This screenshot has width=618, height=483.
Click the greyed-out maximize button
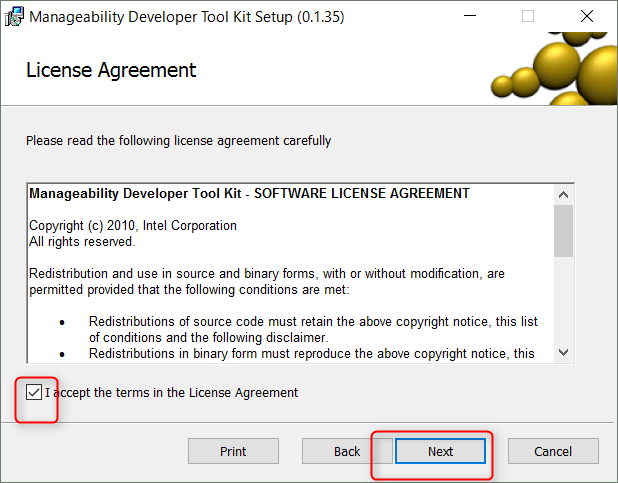(528, 16)
